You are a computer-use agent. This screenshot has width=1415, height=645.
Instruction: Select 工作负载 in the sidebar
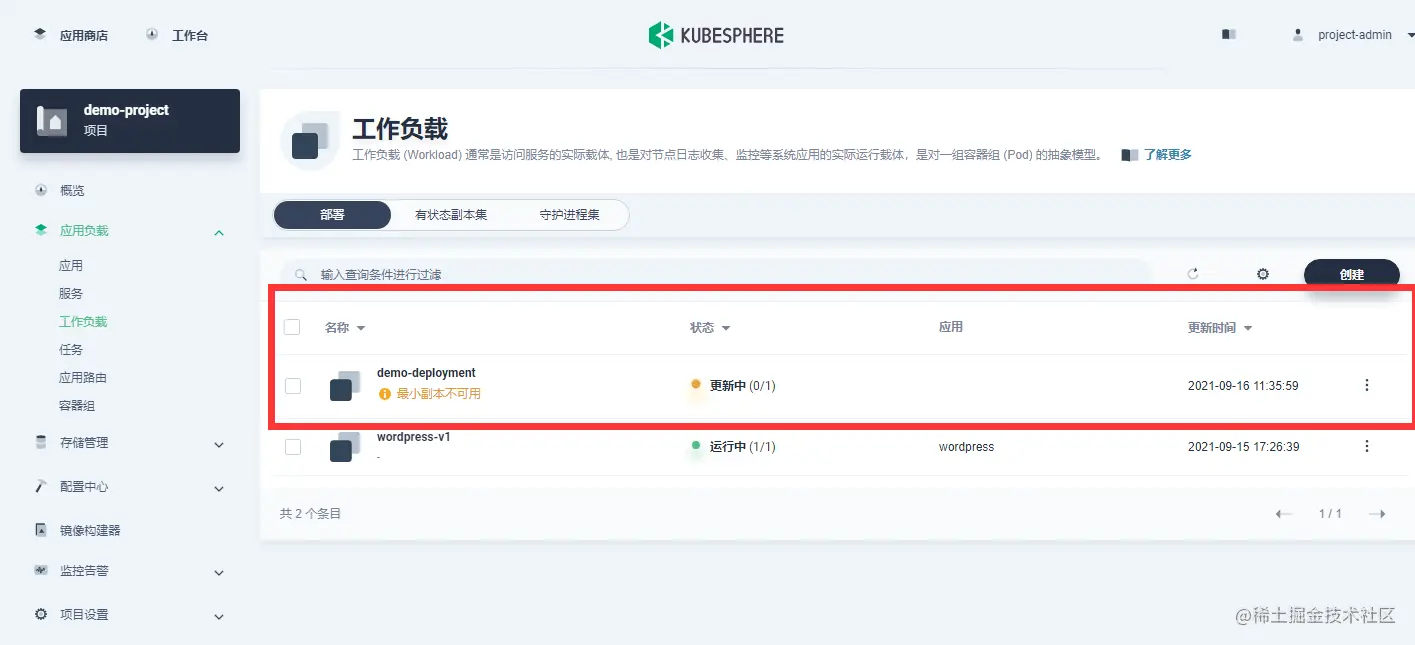[83, 321]
